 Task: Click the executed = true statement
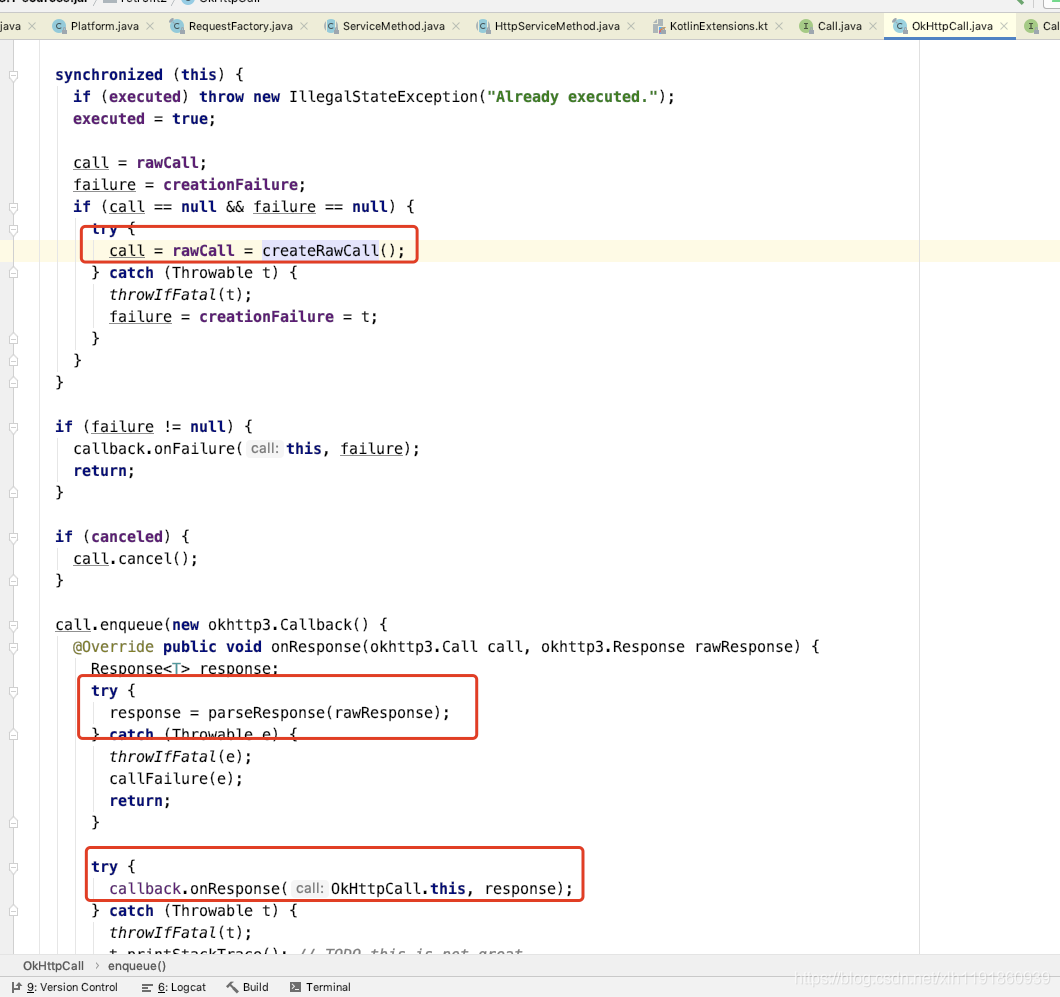pyautogui.click(x=144, y=119)
